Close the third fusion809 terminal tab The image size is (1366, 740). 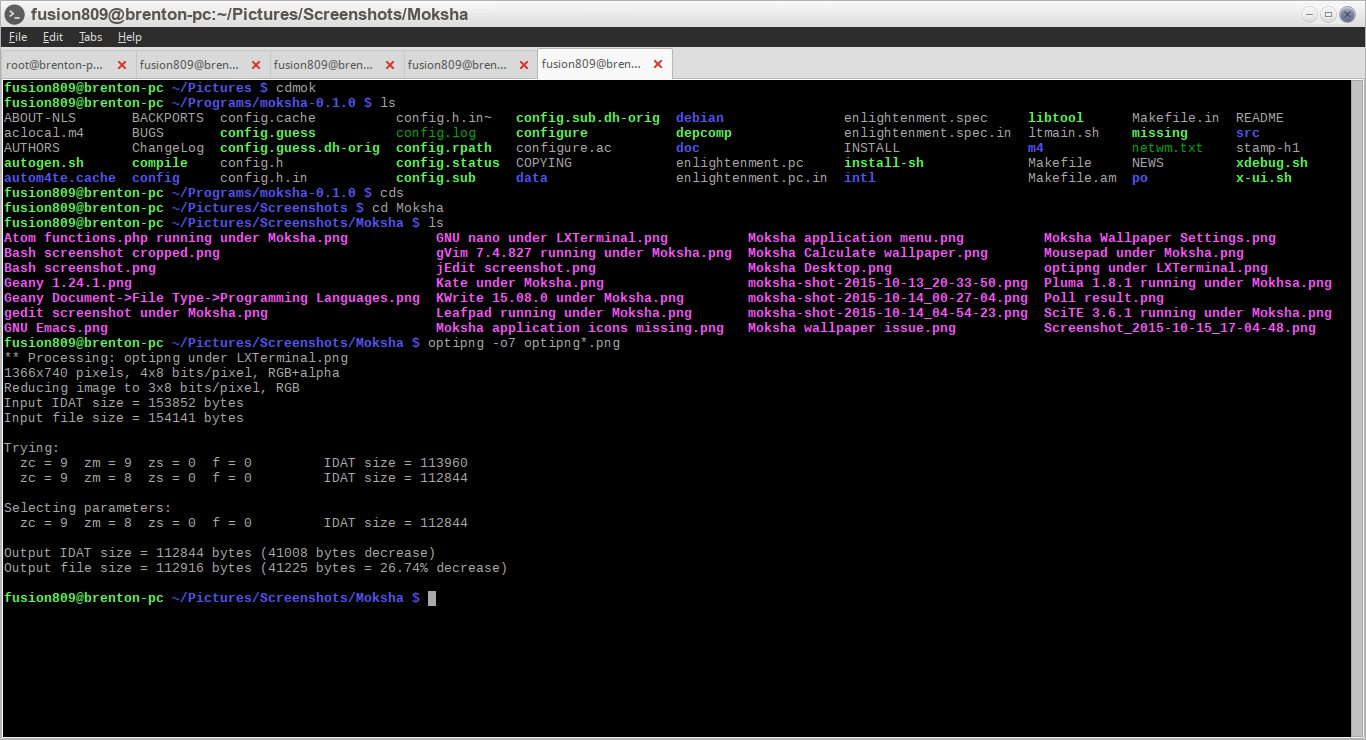523,63
